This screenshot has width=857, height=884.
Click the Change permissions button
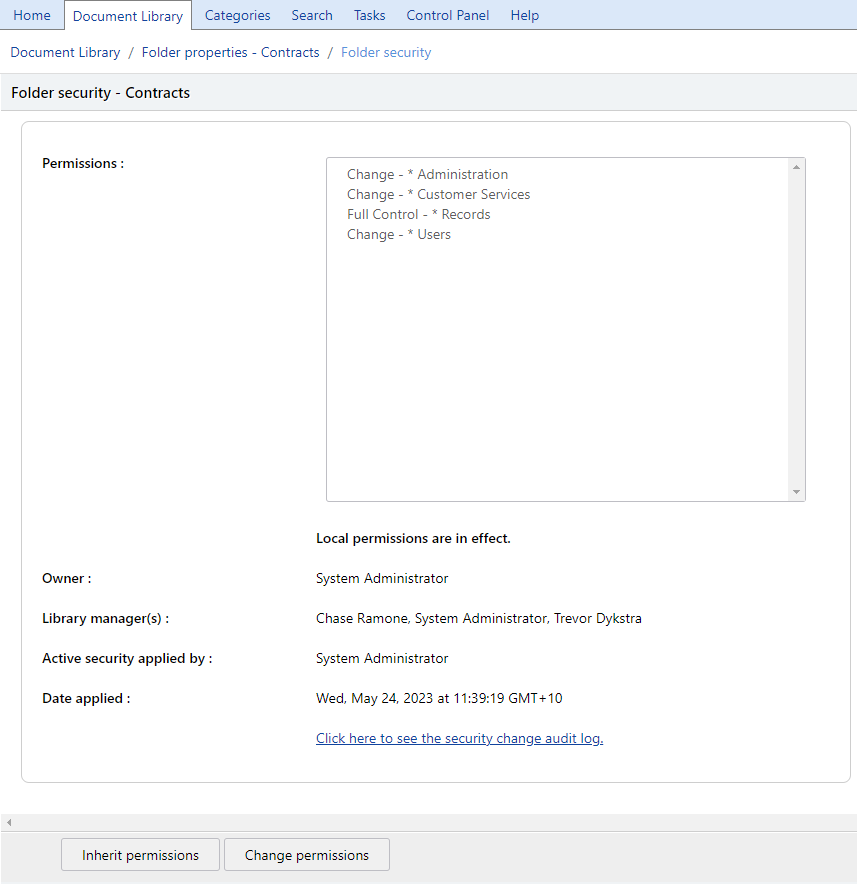[x=306, y=855]
